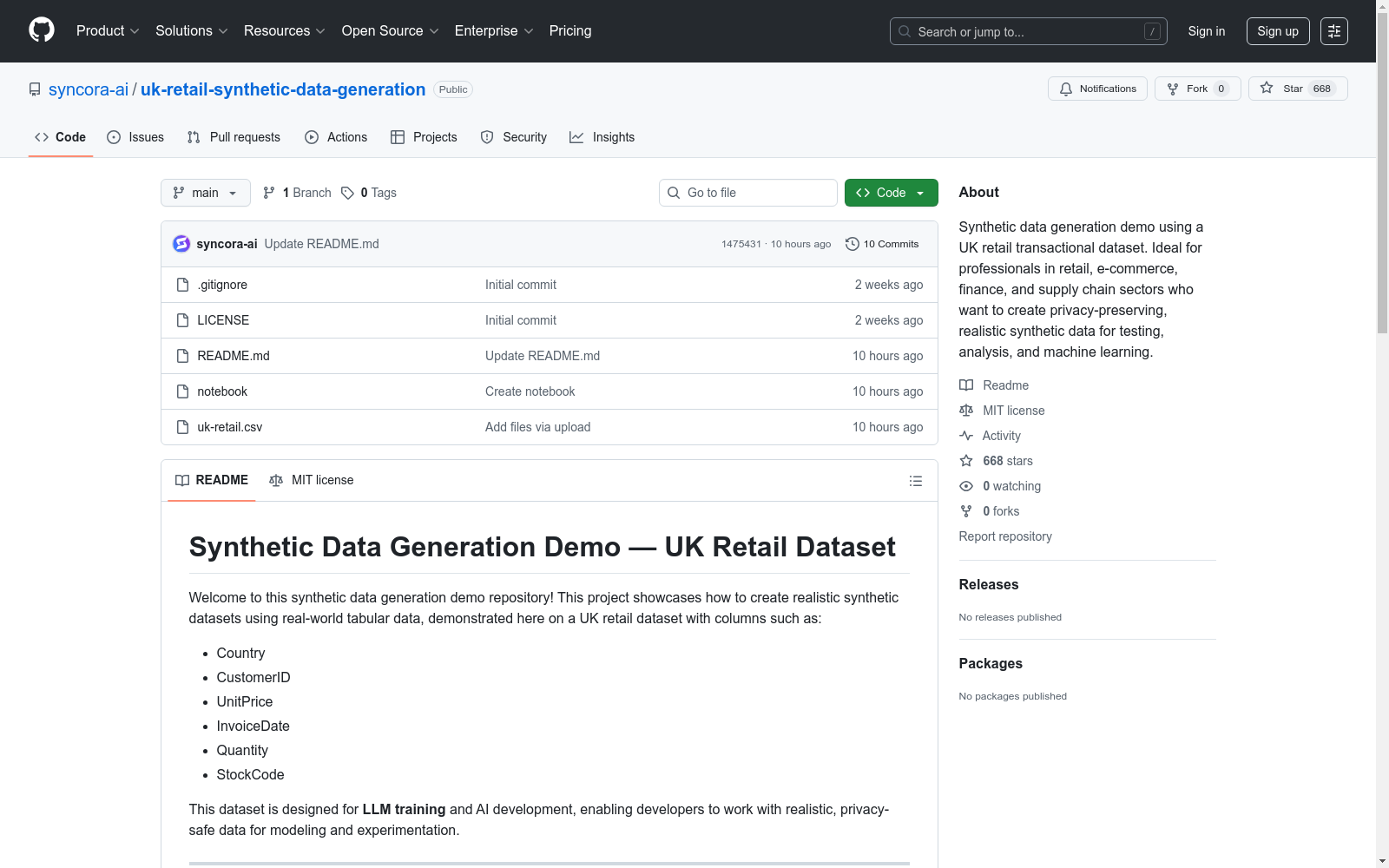This screenshot has width=1389, height=868.
Task: Select the Code tab
Action: click(61, 137)
